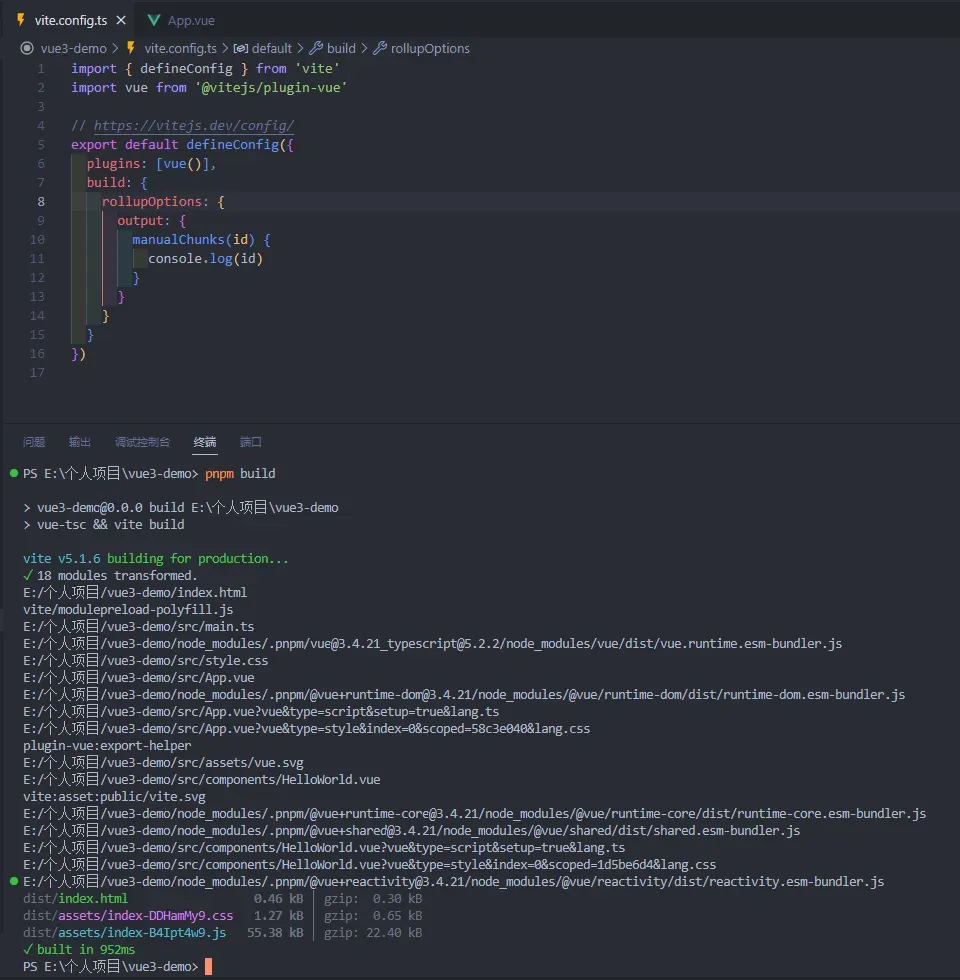Click 'built in 952ms' terminal line
The height and width of the screenshot is (980, 960).
point(86,949)
